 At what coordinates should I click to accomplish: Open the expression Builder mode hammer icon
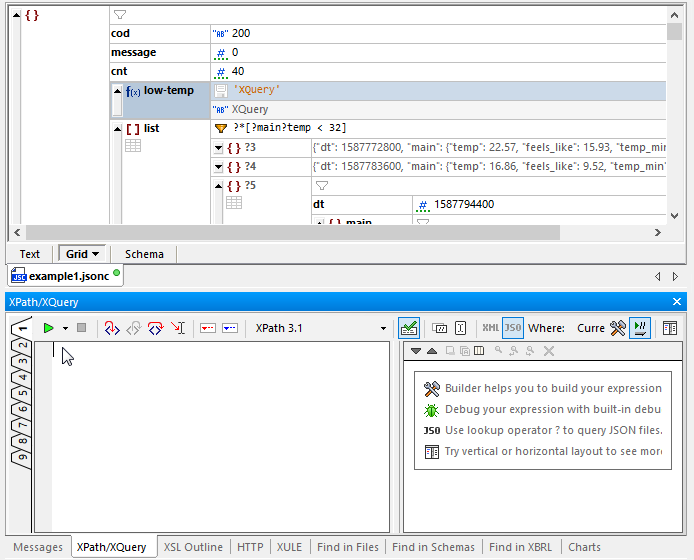(618, 328)
